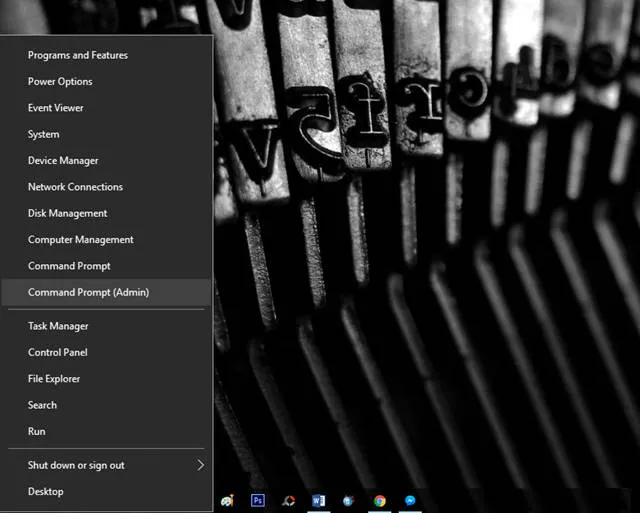Open Task Manager
Viewport: 640px width, 513px height.
tap(106, 326)
